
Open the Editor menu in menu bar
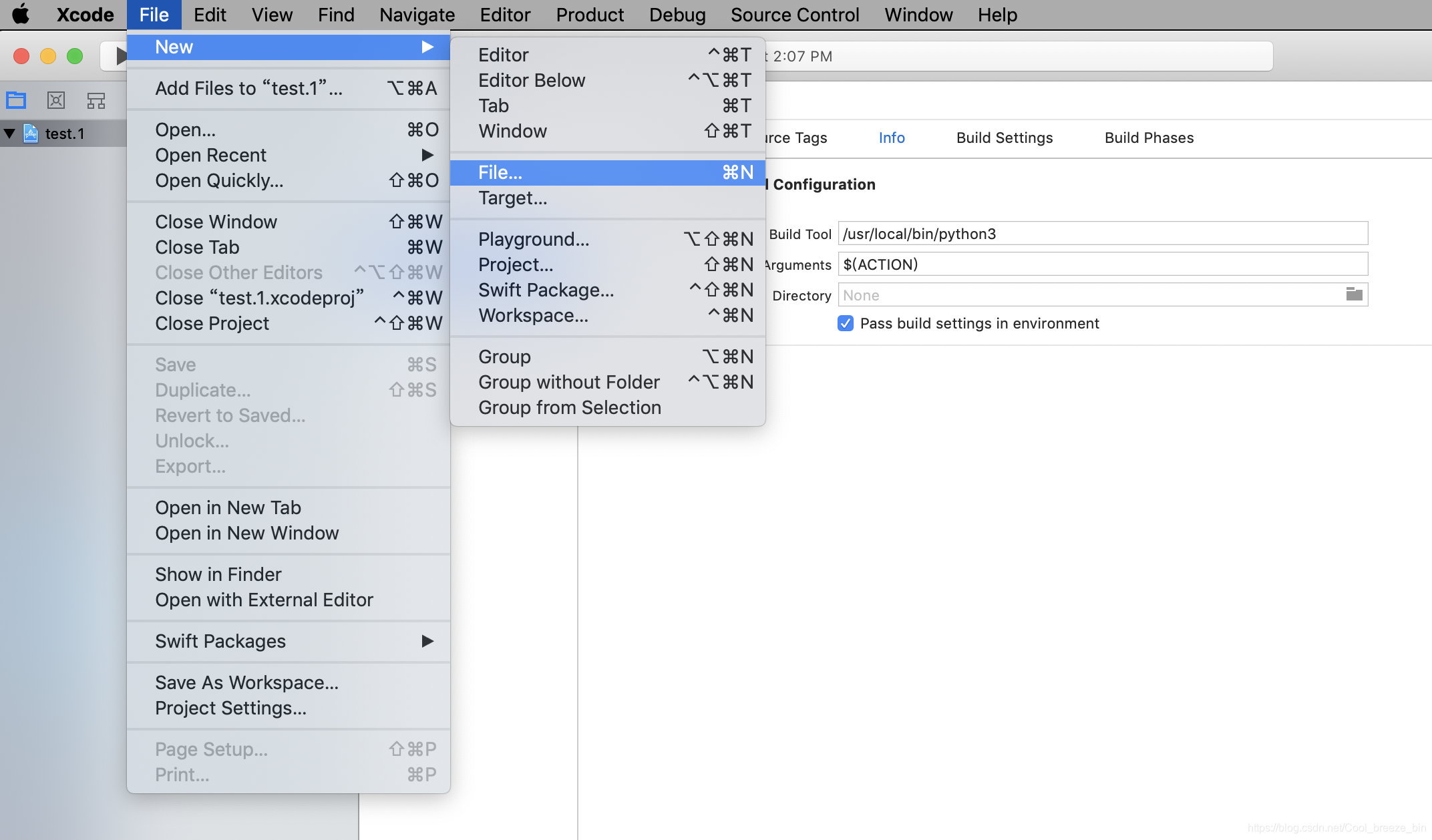(505, 15)
